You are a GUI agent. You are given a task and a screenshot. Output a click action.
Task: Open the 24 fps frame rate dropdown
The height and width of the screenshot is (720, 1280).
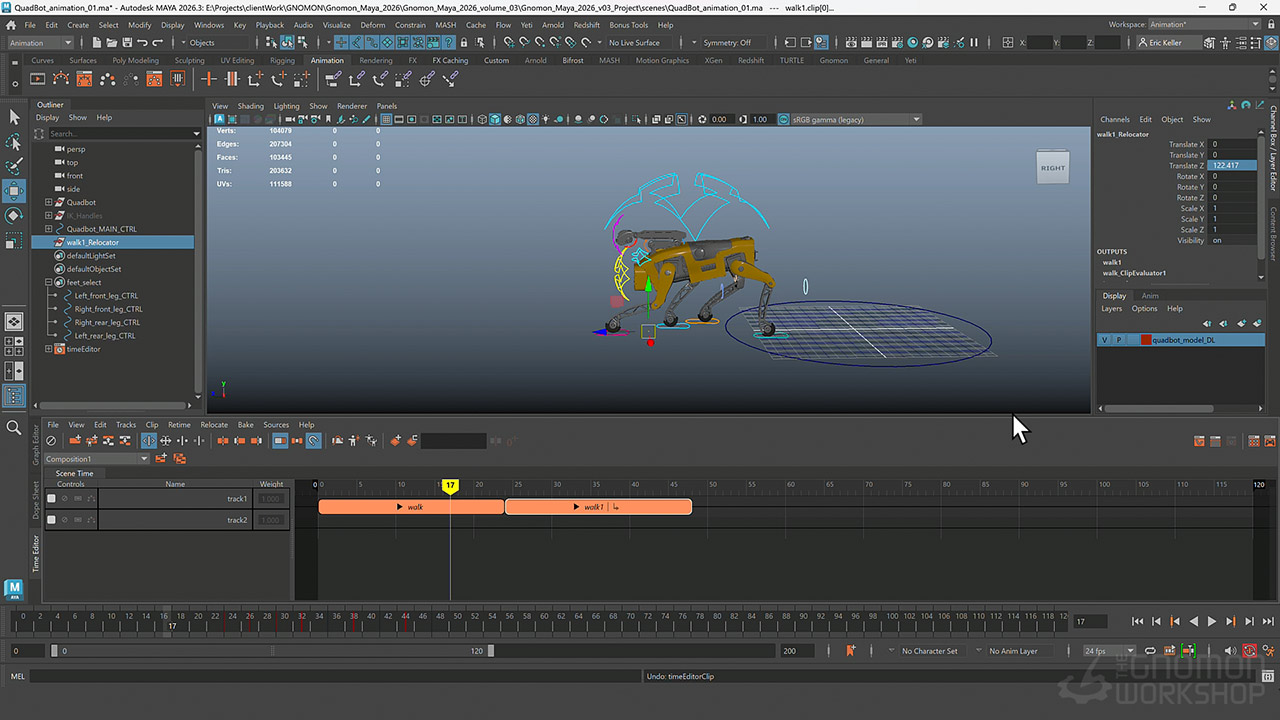click(1109, 651)
